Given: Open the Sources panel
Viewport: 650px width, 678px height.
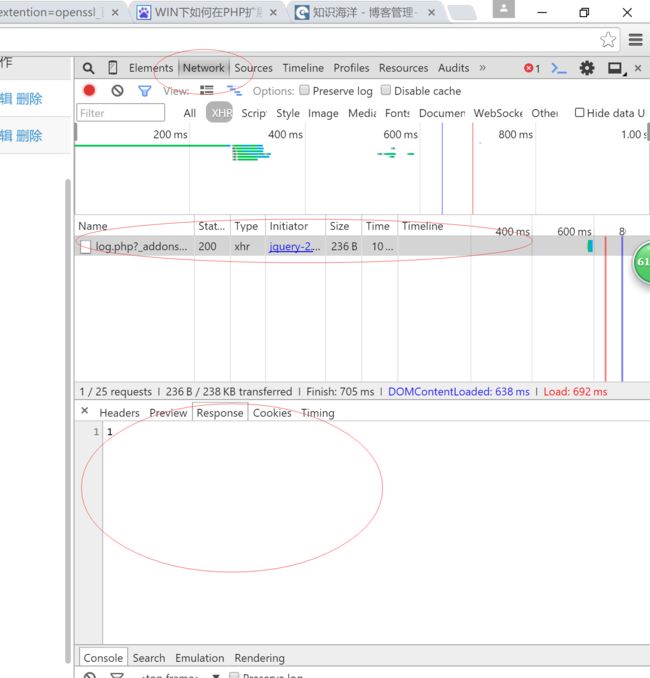Looking at the screenshot, I should (253, 68).
